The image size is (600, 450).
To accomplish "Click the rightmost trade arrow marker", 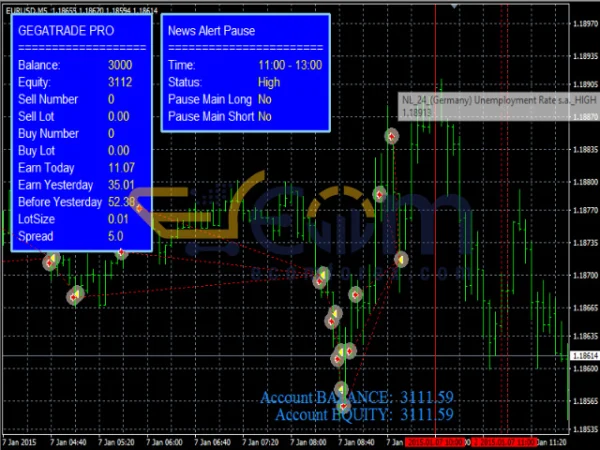I will pos(400,260).
